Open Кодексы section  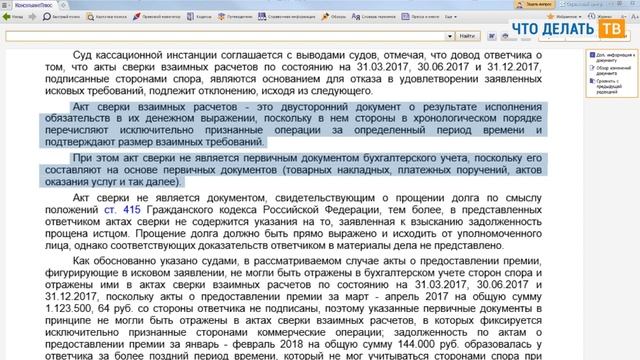[199, 17]
